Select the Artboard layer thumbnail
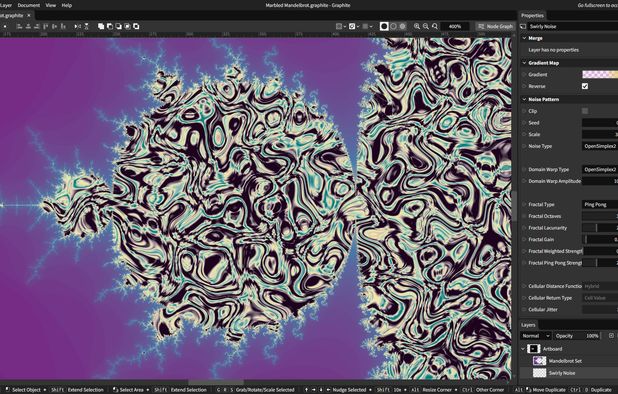The height and width of the screenshot is (394, 618). tap(534, 349)
